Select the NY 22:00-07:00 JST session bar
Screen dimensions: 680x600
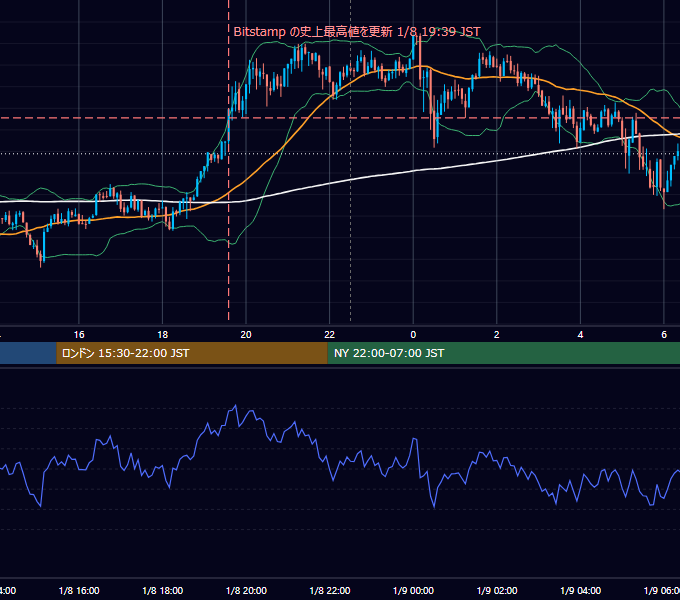coord(503,353)
